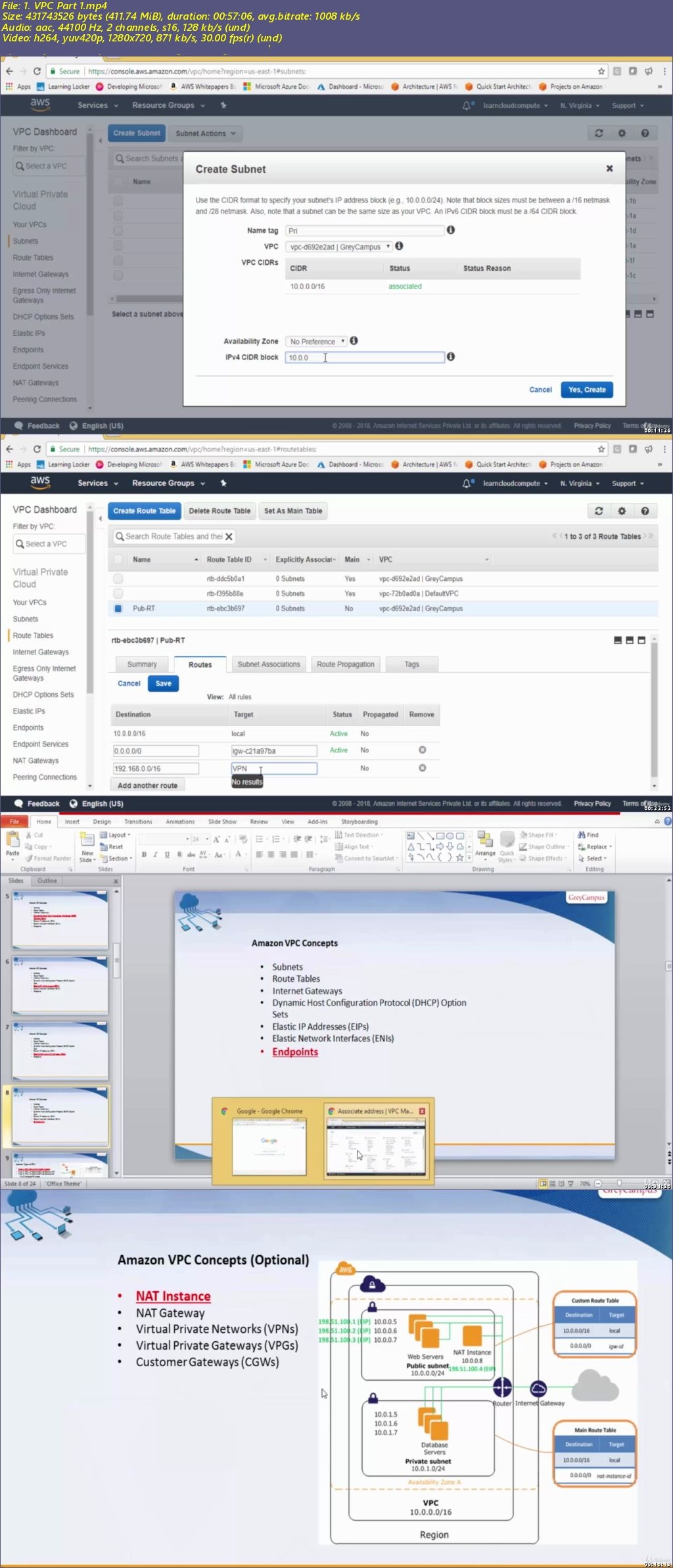Confirm with Yes, Create button

(587, 390)
